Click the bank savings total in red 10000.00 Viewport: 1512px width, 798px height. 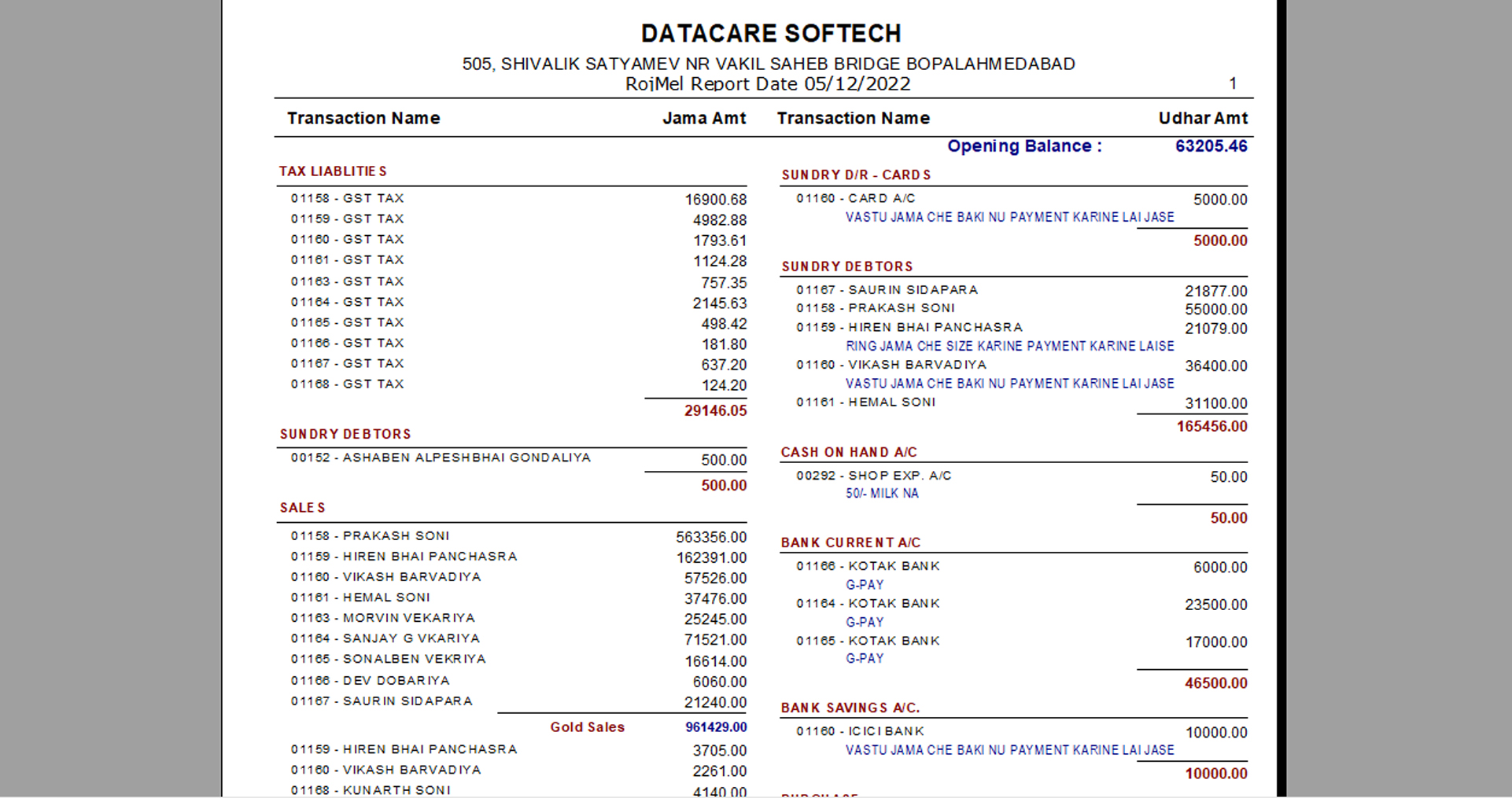(x=1216, y=774)
